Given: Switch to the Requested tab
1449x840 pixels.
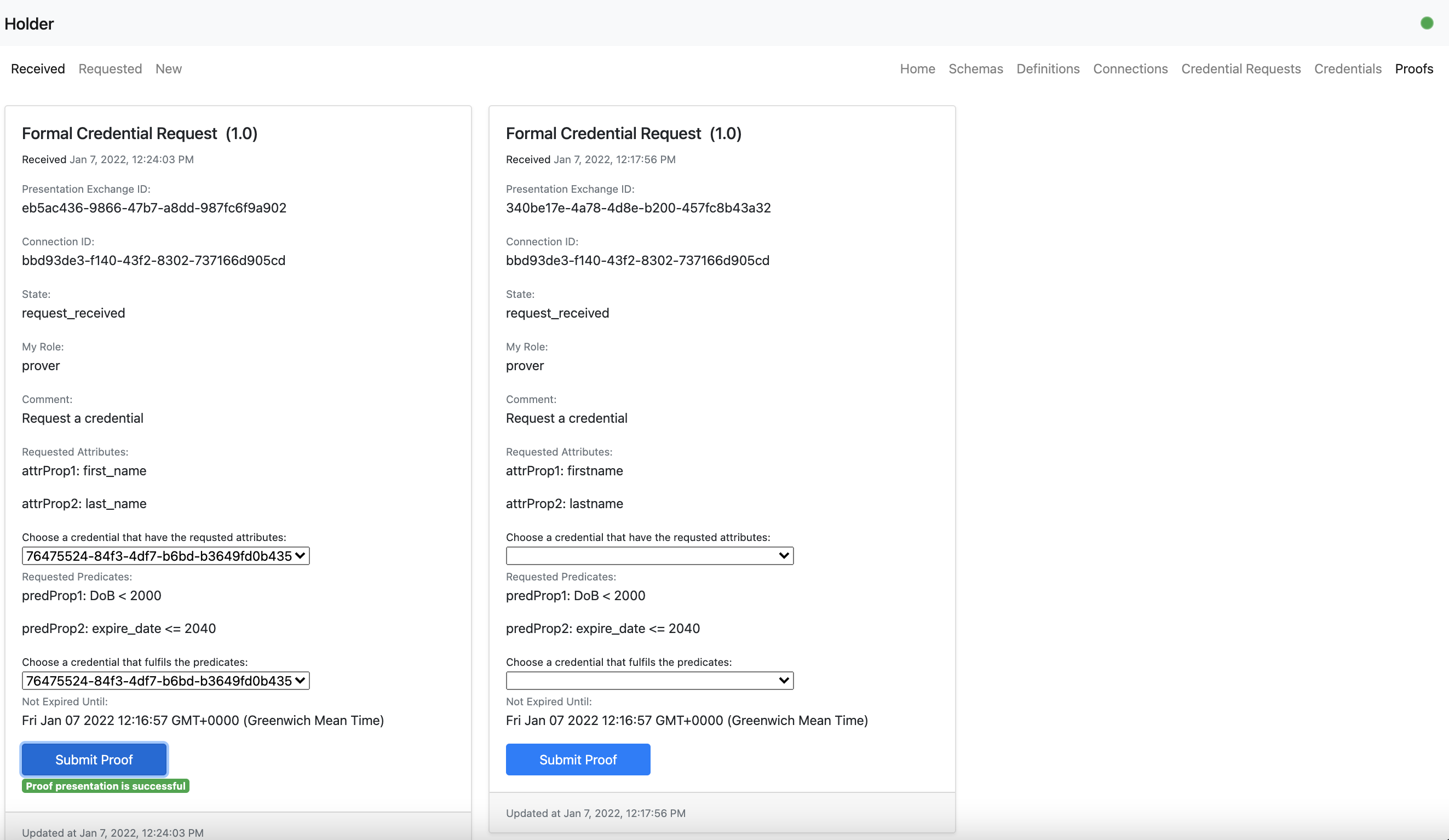Looking at the screenshot, I should (x=110, y=68).
